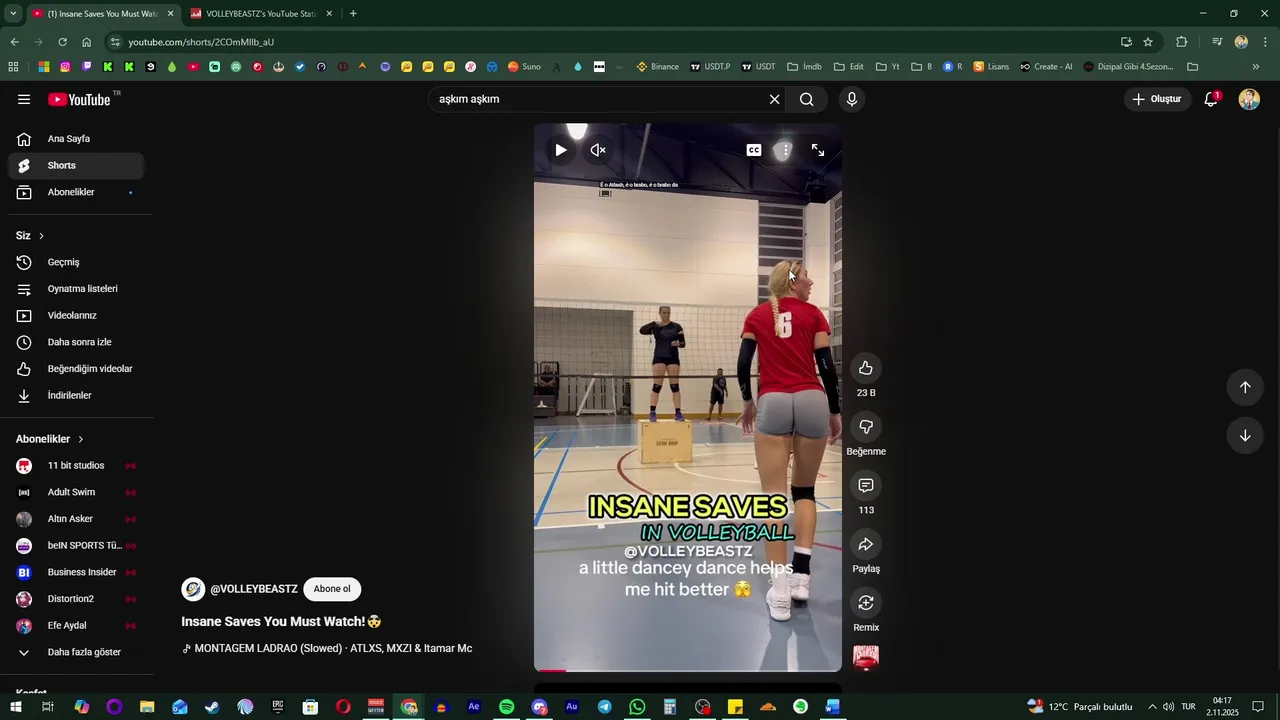This screenshot has height=720, width=1280.
Task: Expand the Abonelikler subscriptions header
Action: [x=50, y=439]
